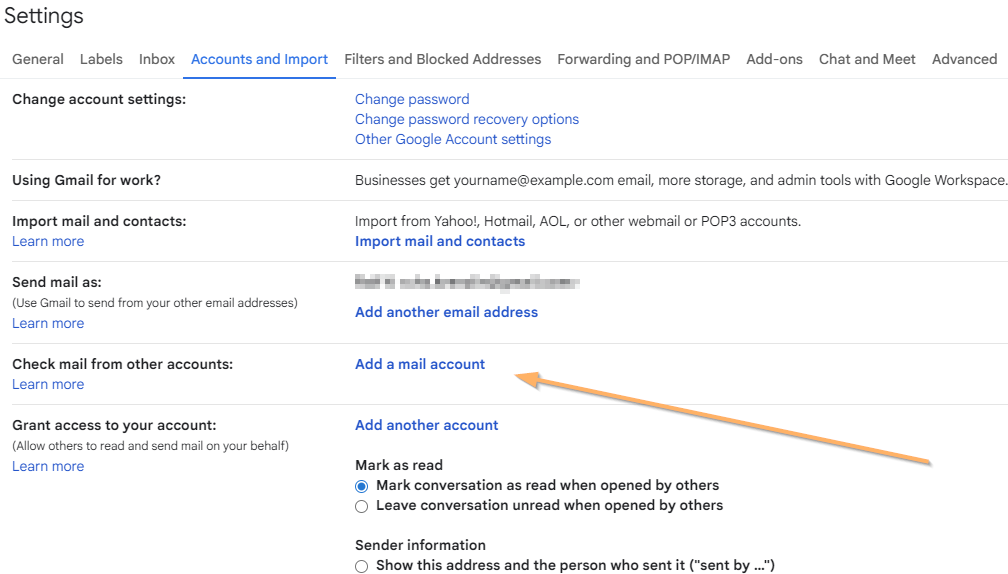Screen dimensions: 1008x574
Task: Open Learn more under Send mail as
Action: click(x=48, y=323)
